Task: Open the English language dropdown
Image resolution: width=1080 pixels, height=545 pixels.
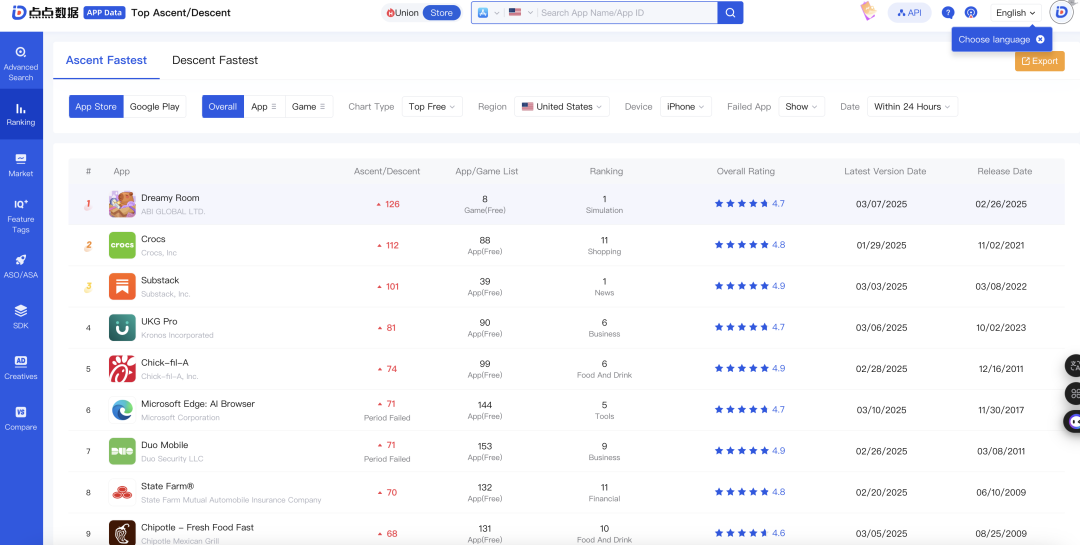Action: [1015, 12]
